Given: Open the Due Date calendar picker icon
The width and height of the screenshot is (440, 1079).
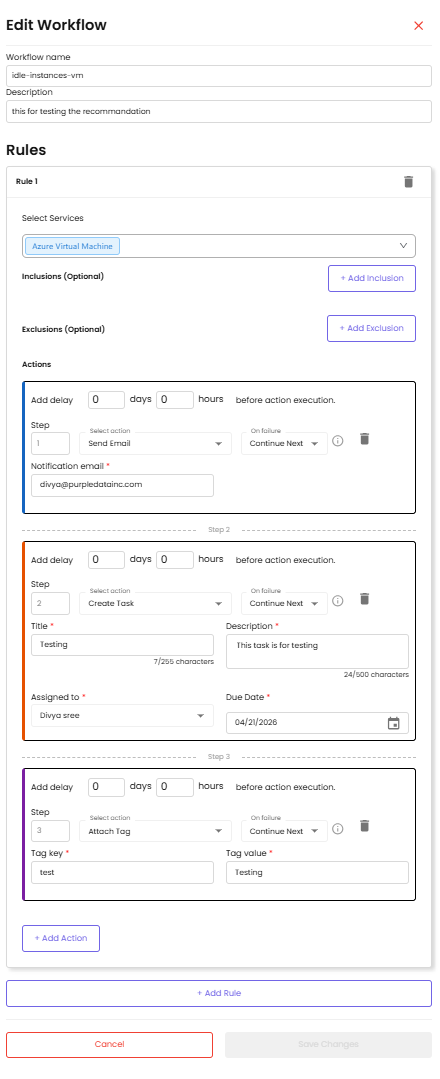Looking at the screenshot, I should (393, 723).
